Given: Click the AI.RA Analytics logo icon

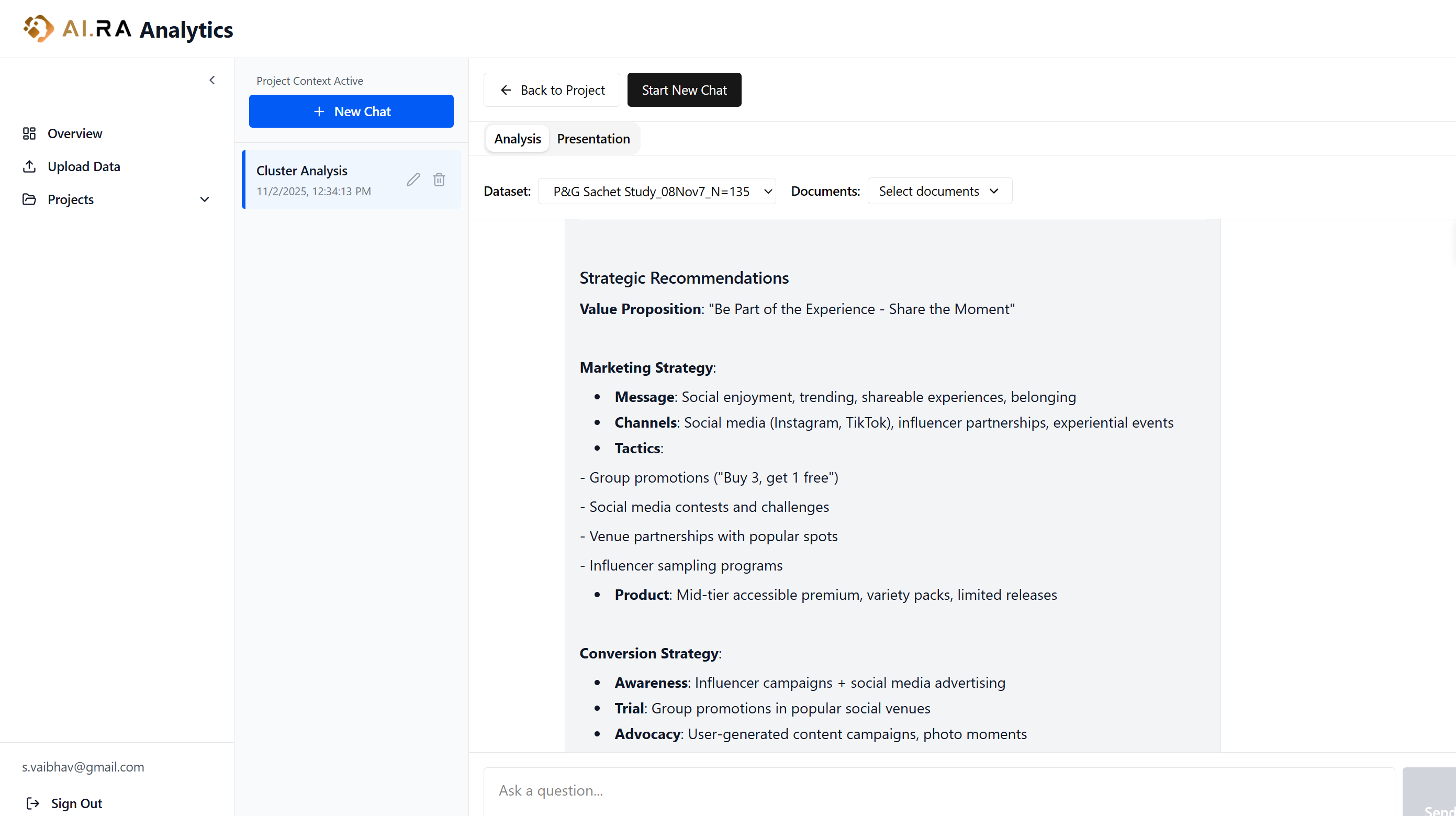Looking at the screenshot, I should 38,28.
